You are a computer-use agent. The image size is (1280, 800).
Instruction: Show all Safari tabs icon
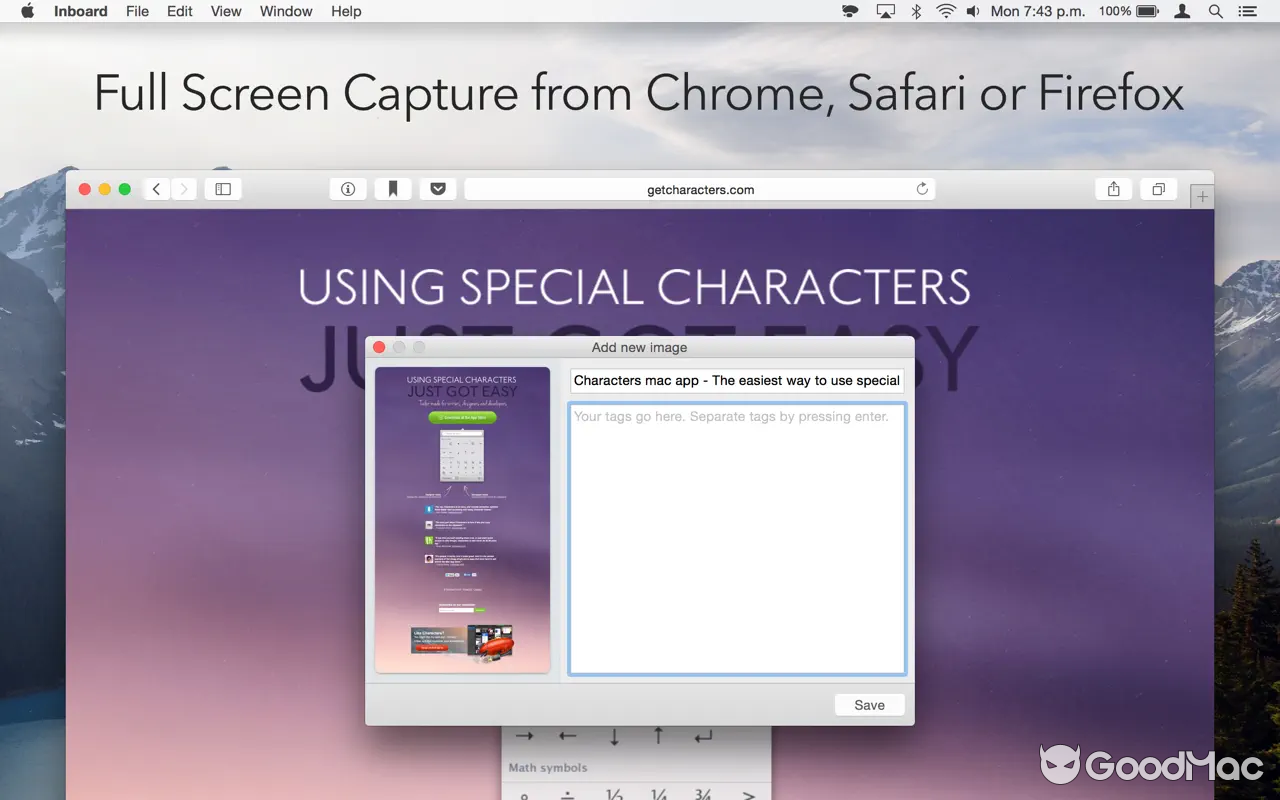tap(1158, 189)
